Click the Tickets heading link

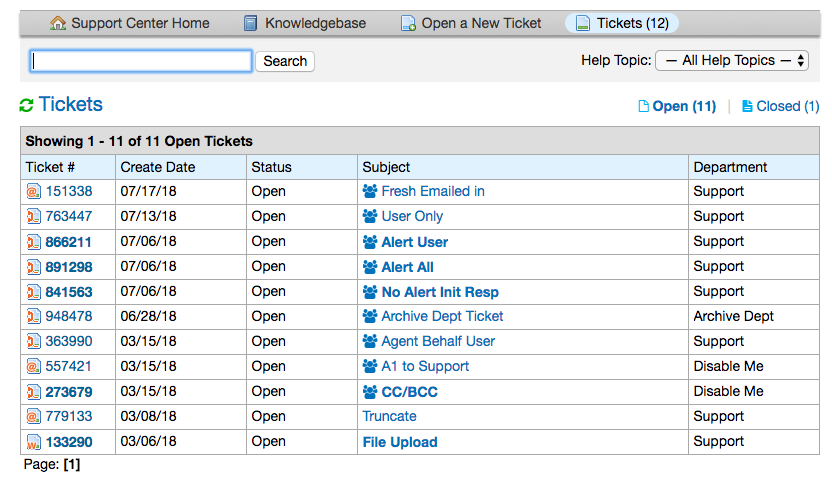(71, 105)
